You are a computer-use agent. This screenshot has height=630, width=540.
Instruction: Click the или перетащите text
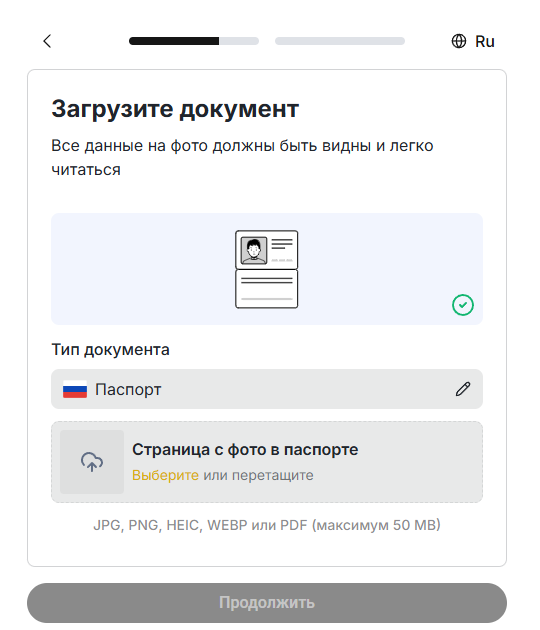pos(258,475)
